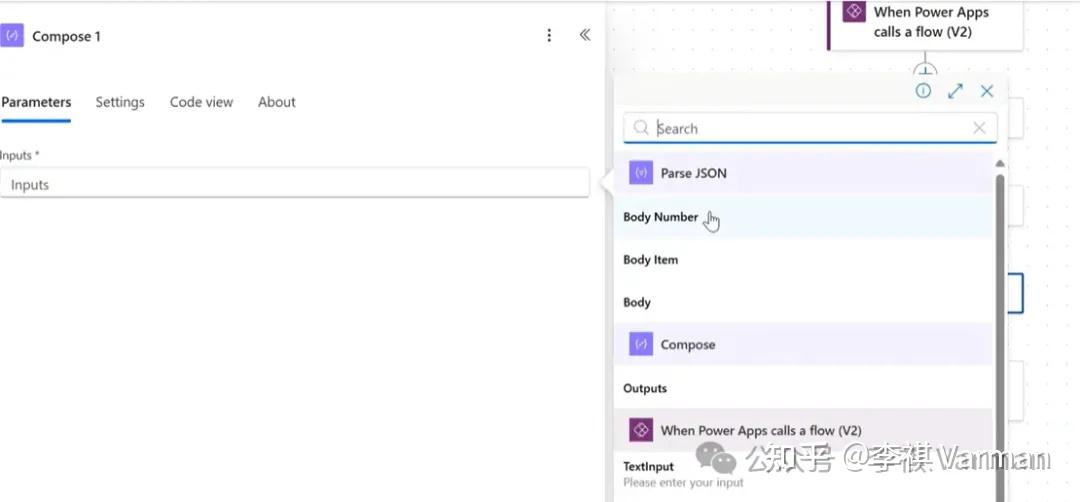This screenshot has height=502, width=1080.
Task: Click the Compose 1 action icon
Action: pyautogui.click(x=12, y=36)
